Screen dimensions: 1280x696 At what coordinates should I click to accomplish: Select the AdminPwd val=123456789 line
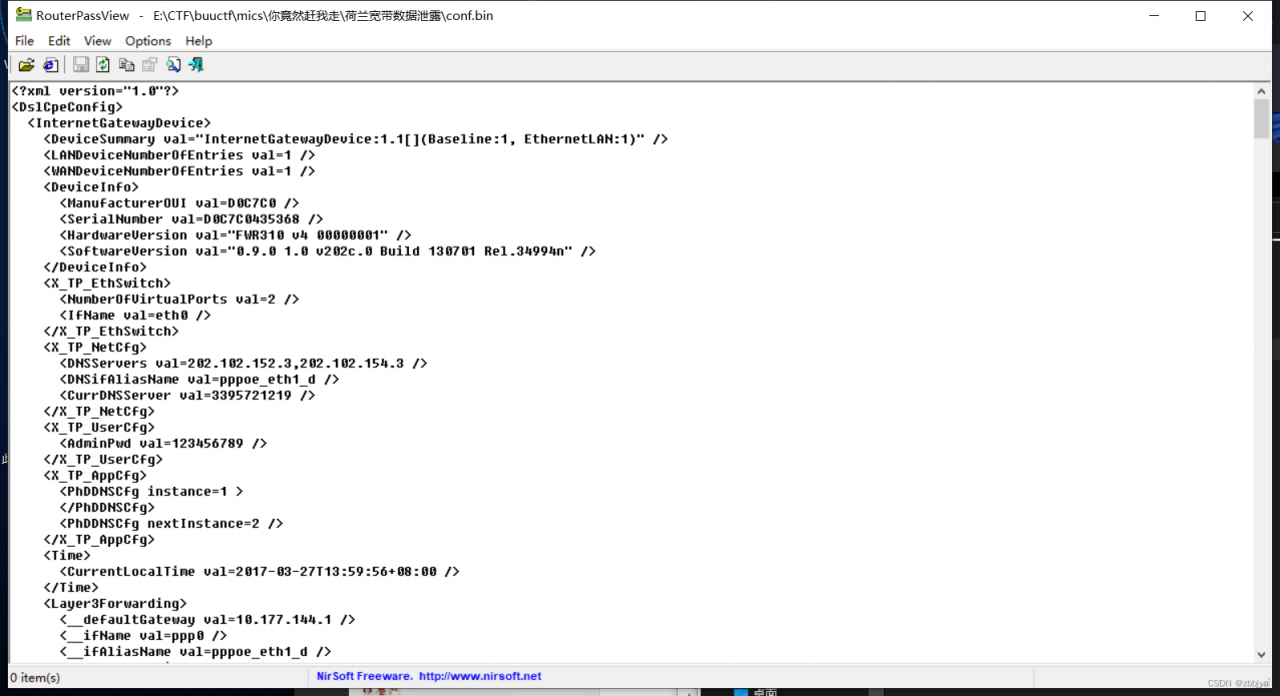(x=163, y=443)
